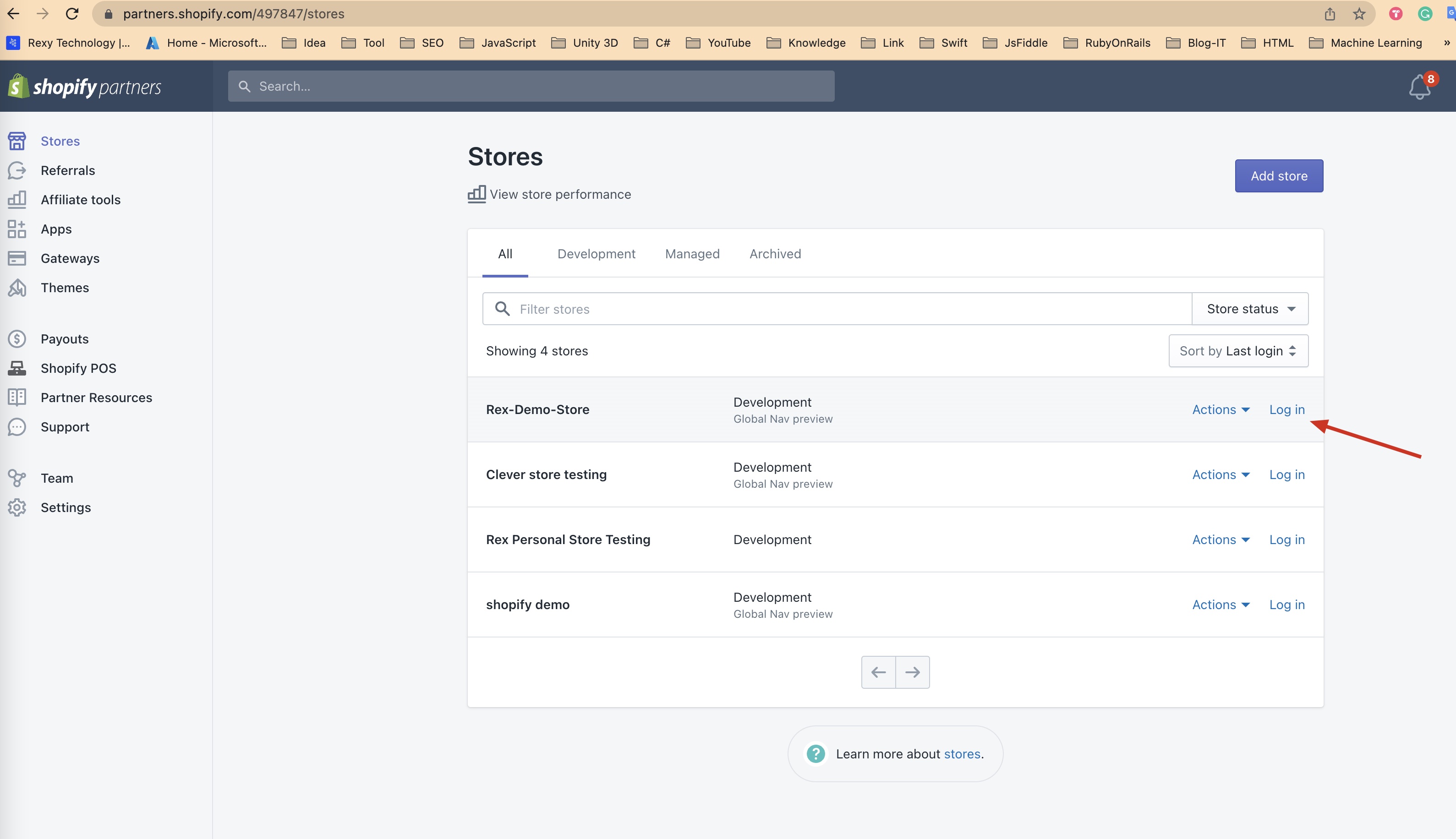The image size is (1456, 839).
Task: Expand the Store status dropdown
Action: pos(1250,309)
